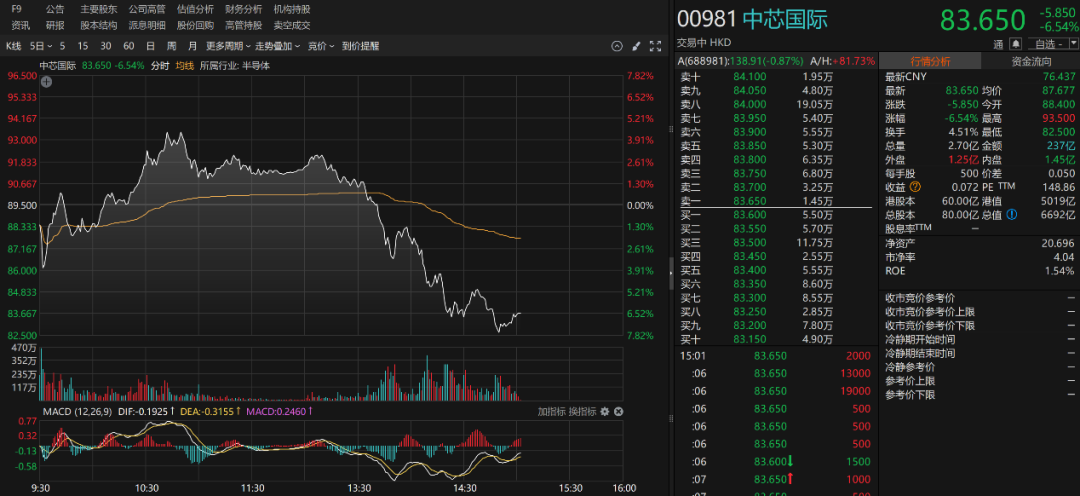The height and width of the screenshot is (496, 1080).
Task: Toggle fullscreen chart icon
Action: point(656,46)
